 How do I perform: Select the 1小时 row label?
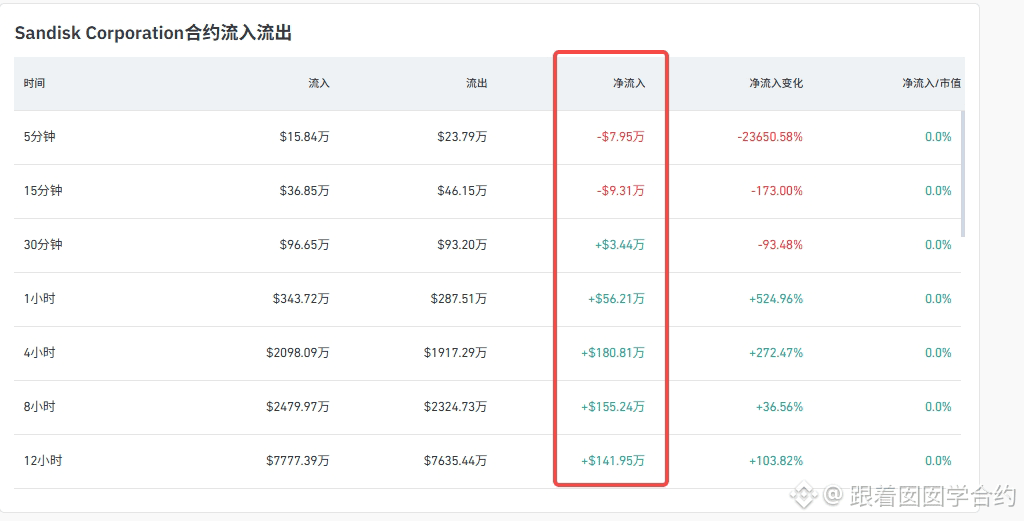click(40, 299)
